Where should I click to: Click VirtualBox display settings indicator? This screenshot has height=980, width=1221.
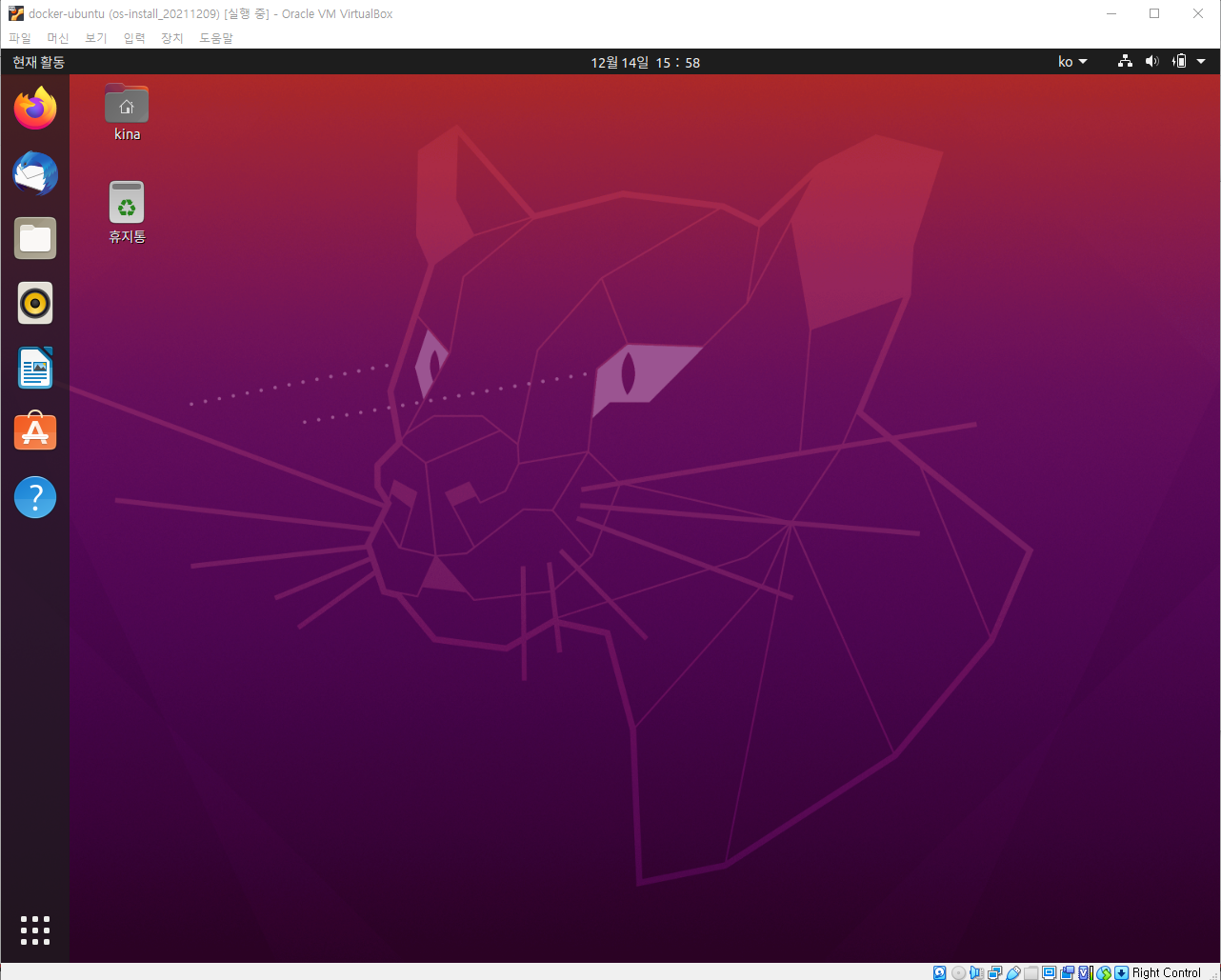click(x=1049, y=972)
